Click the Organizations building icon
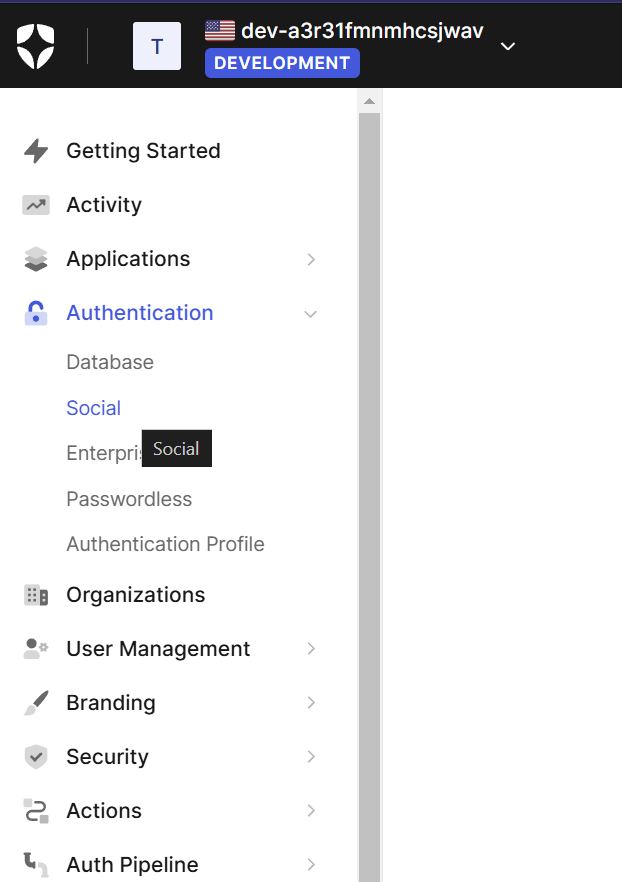This screenshot has width=622, height=882. (36, 595)
